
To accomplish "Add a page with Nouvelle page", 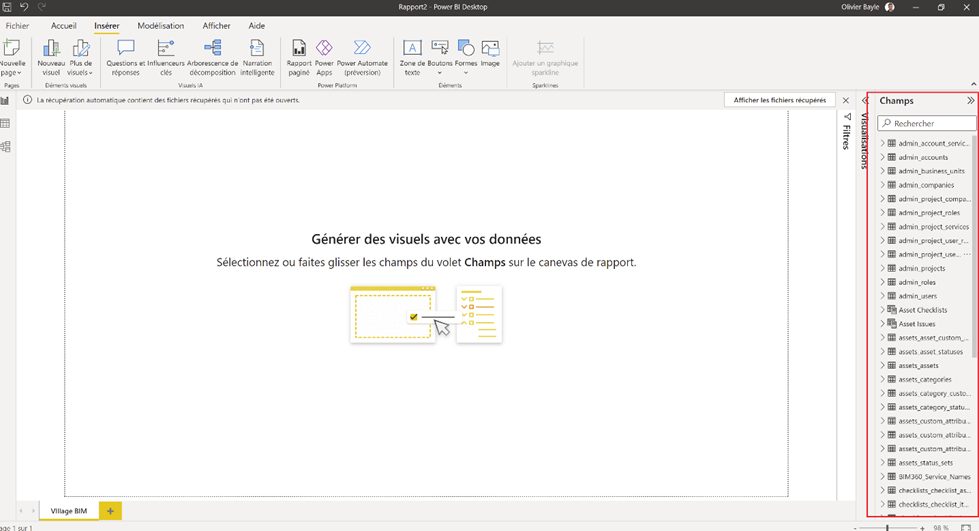I will [12, 57].
